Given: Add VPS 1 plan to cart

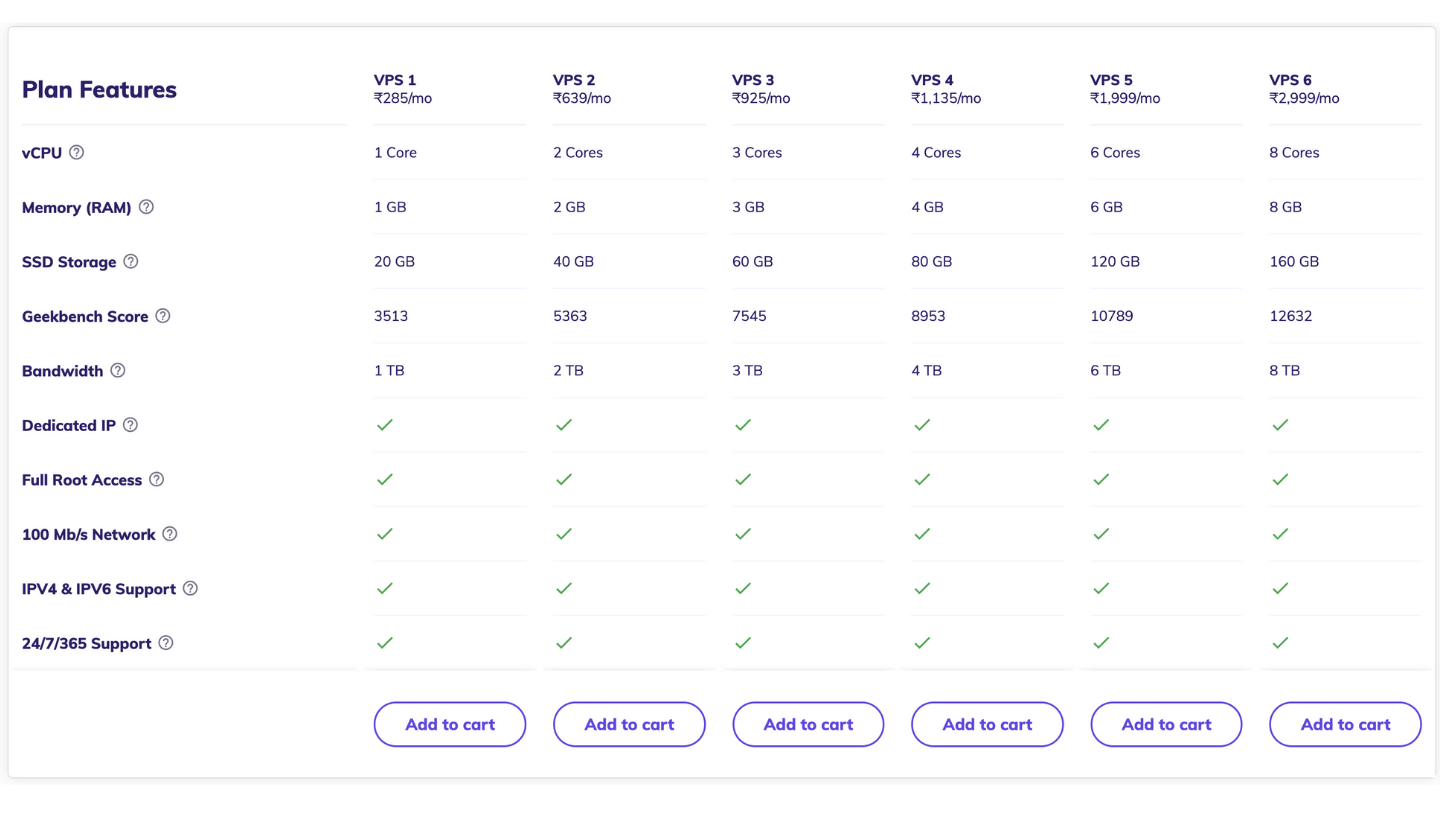Looking at the screenshot, I should [x=450, y=724].
